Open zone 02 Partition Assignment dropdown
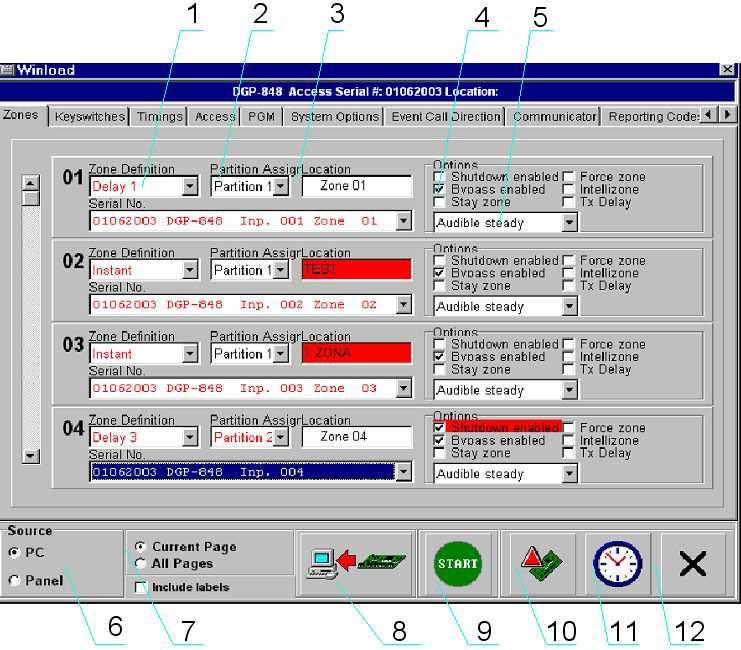This screenshot has width=741, height=650. 280,270
